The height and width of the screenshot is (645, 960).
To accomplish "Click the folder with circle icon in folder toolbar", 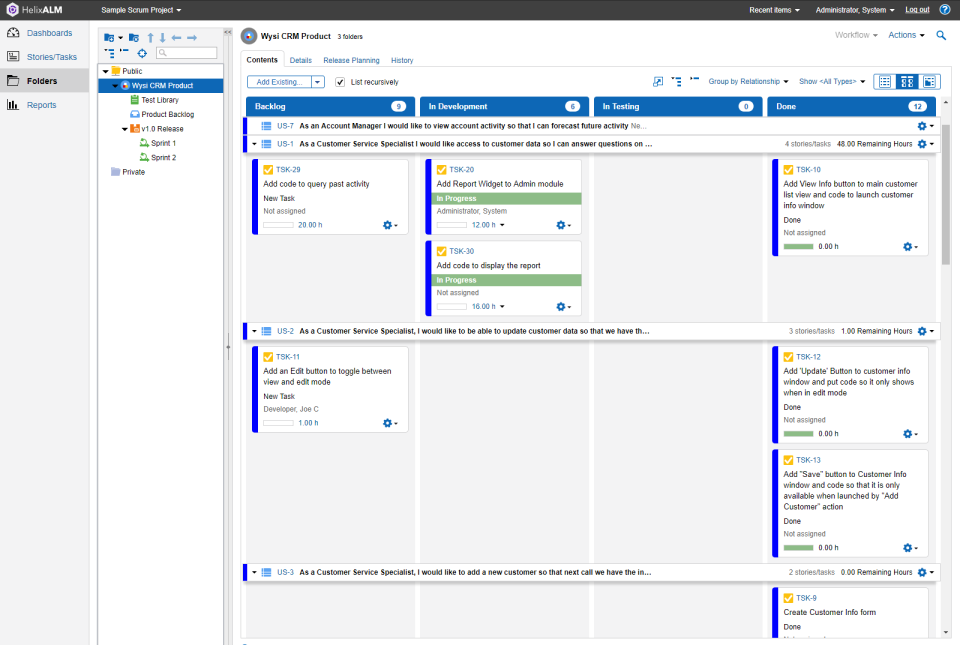I will pos(134,38).
